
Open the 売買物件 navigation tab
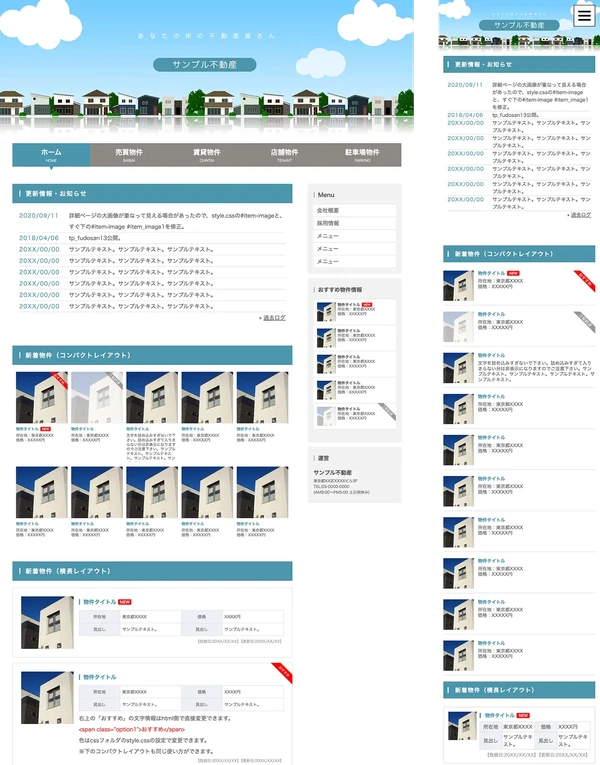[x=129, y=154]
